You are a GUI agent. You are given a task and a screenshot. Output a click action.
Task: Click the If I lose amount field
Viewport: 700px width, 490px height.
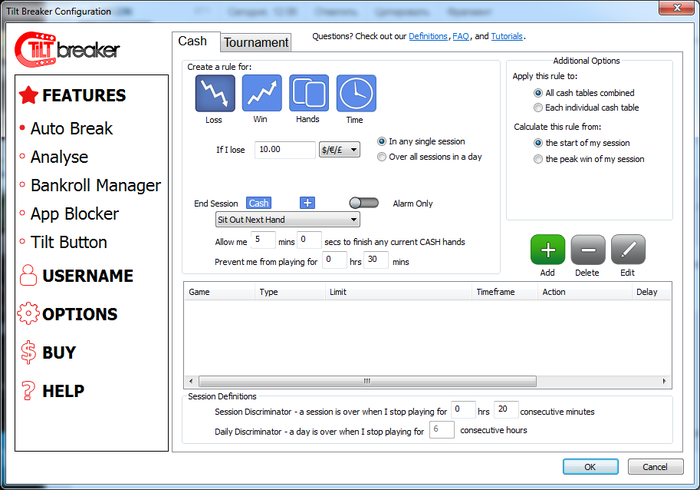[x=285, y=149]
